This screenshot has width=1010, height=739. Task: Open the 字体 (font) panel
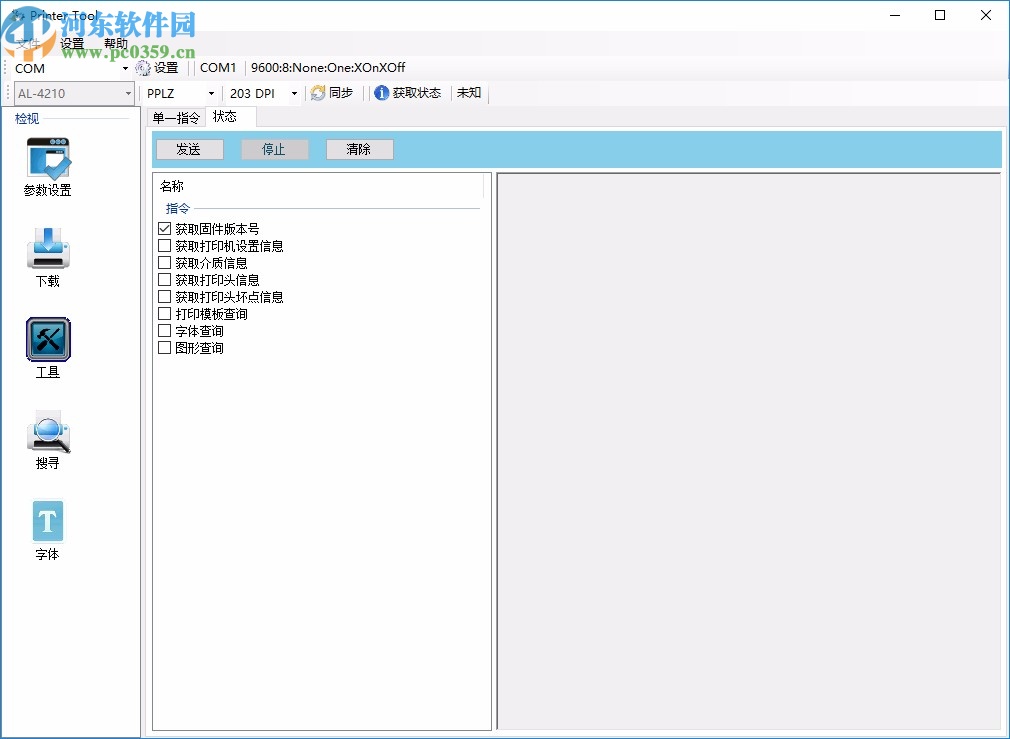pyautogui.click(x=47, y=520)
